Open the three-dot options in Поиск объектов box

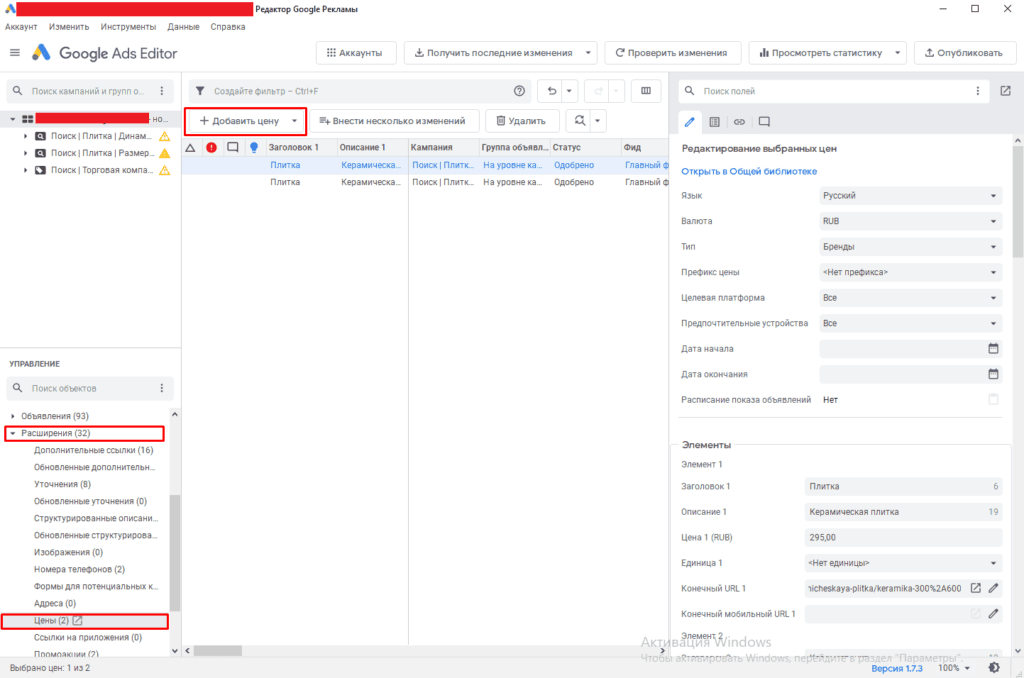point(162,388)
